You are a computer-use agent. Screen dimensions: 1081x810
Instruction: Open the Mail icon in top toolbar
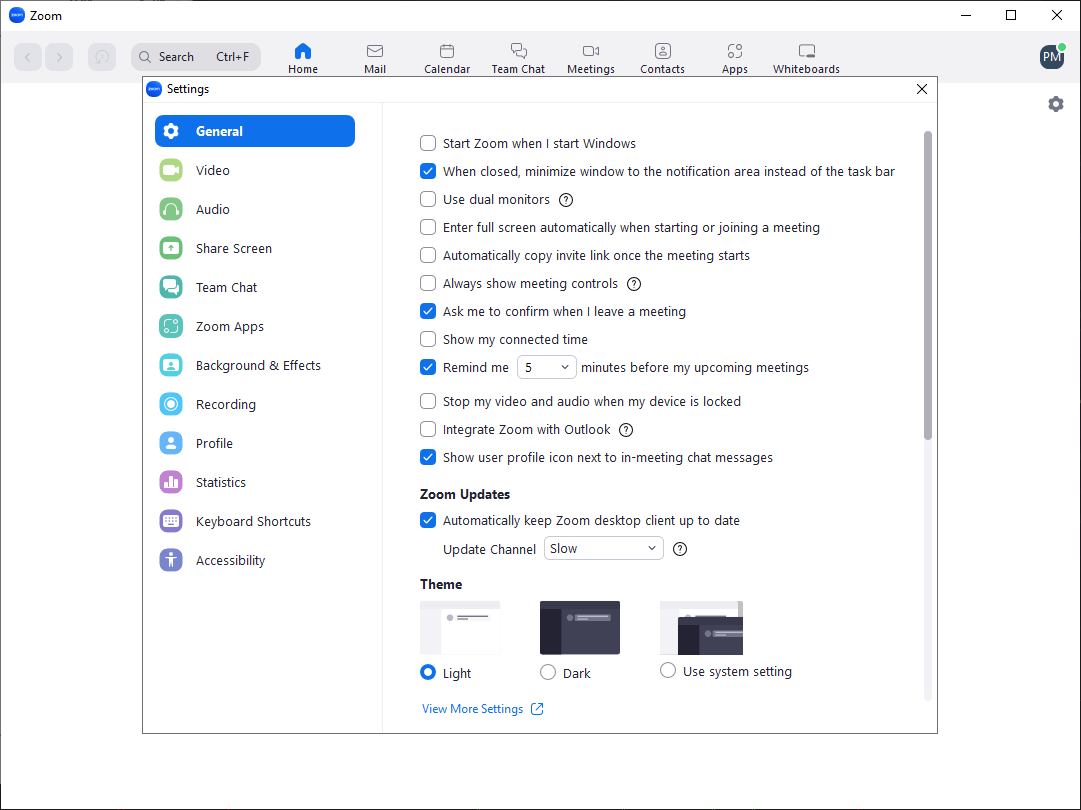pyautogui.click(x=375, y=52)
